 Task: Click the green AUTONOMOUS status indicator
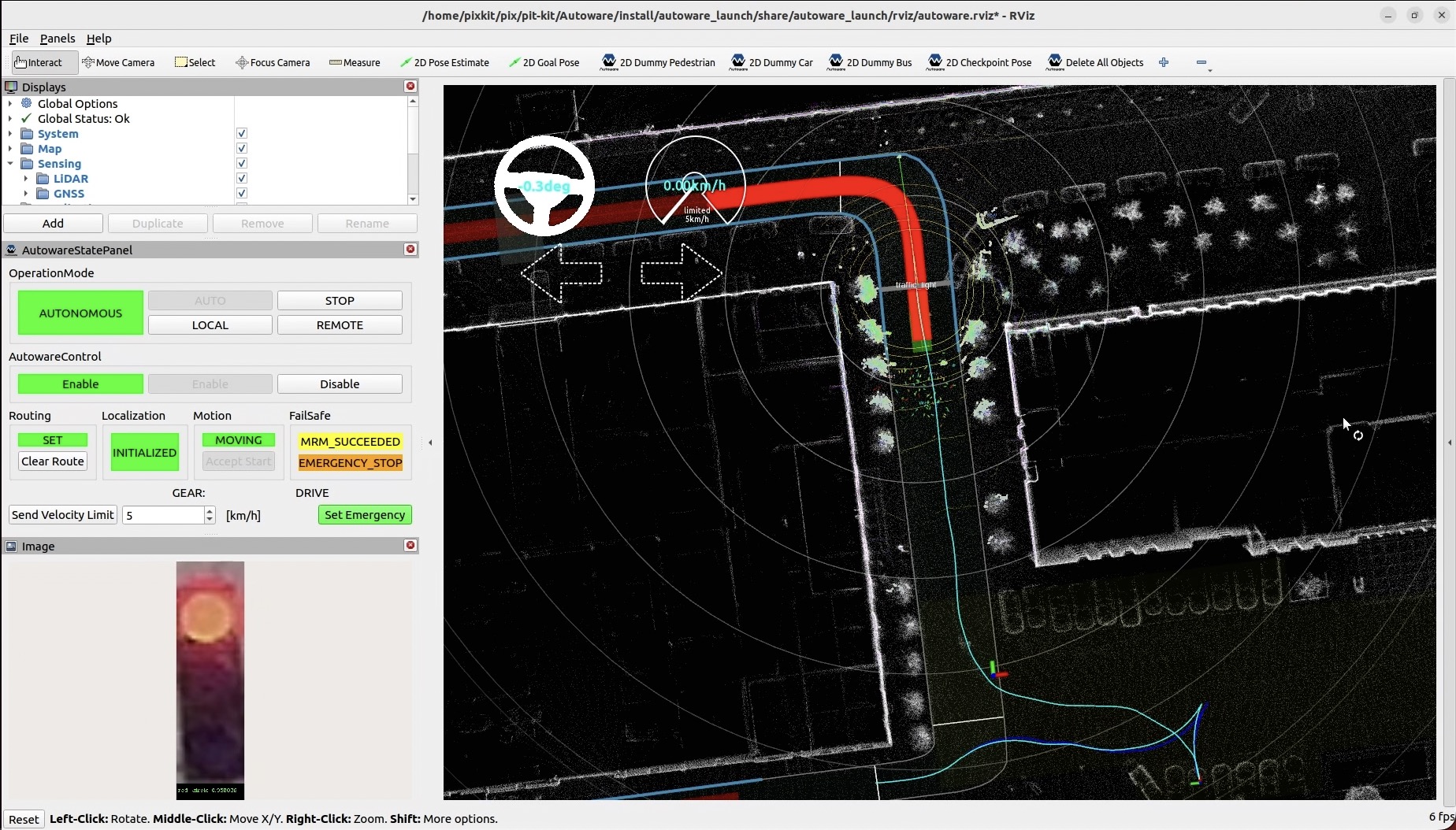[80, 313]
